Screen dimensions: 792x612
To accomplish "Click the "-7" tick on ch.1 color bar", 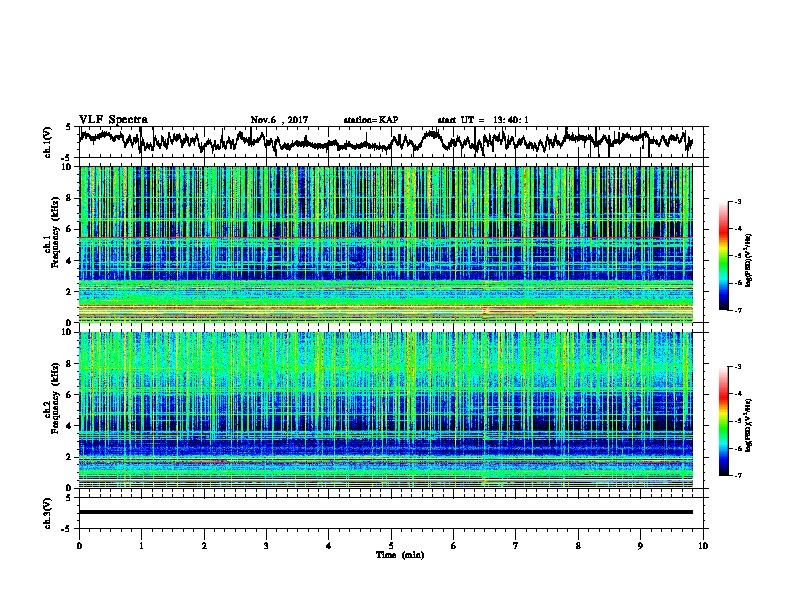I will click(x=737, y=310).
